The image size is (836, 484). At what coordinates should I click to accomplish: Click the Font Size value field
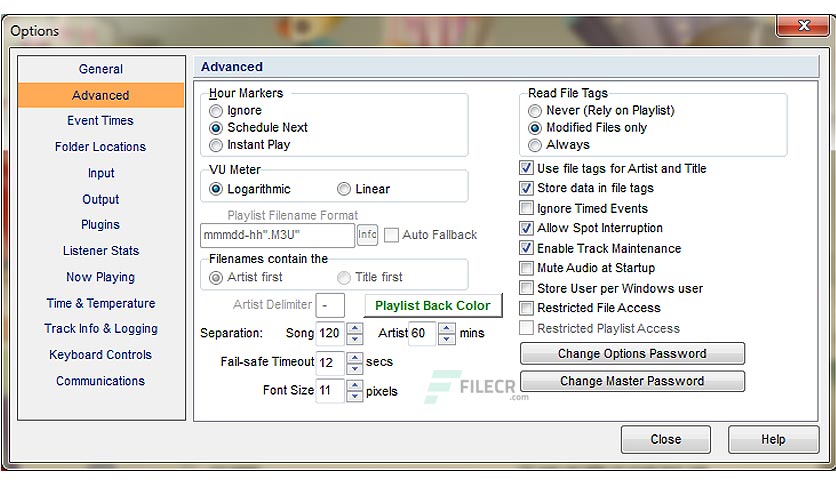point(330,391)
